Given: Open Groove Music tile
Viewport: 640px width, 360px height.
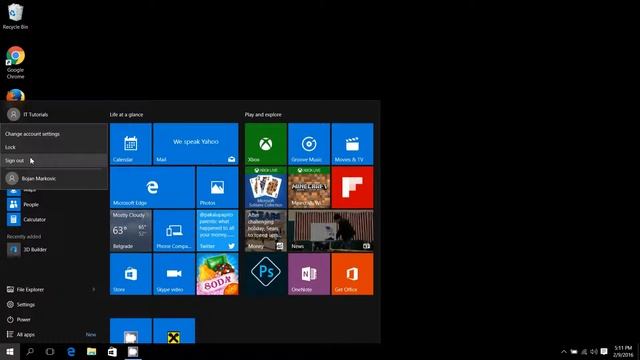Looking at the screenshot, I should click(x=309, y=144).
